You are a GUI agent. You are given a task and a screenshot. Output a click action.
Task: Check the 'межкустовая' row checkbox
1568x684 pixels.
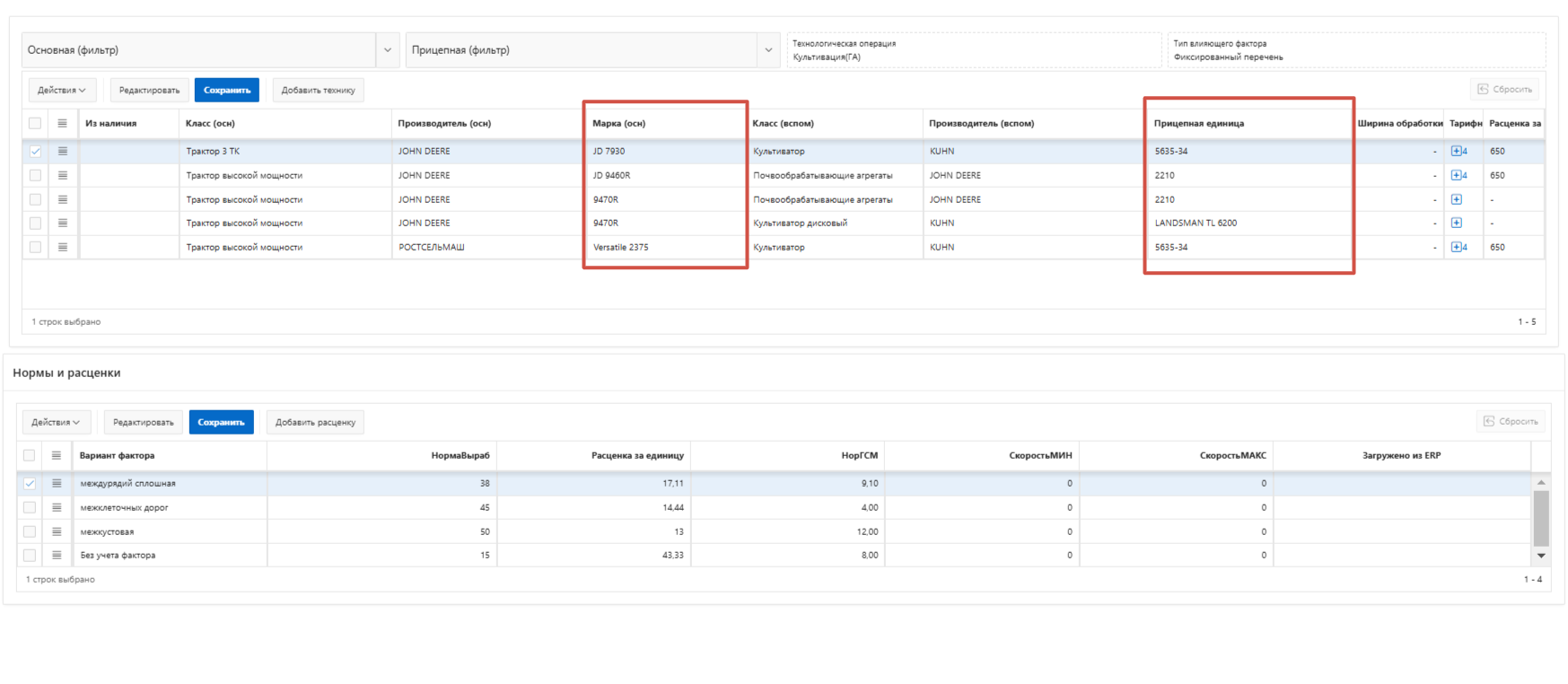point(30,531)
